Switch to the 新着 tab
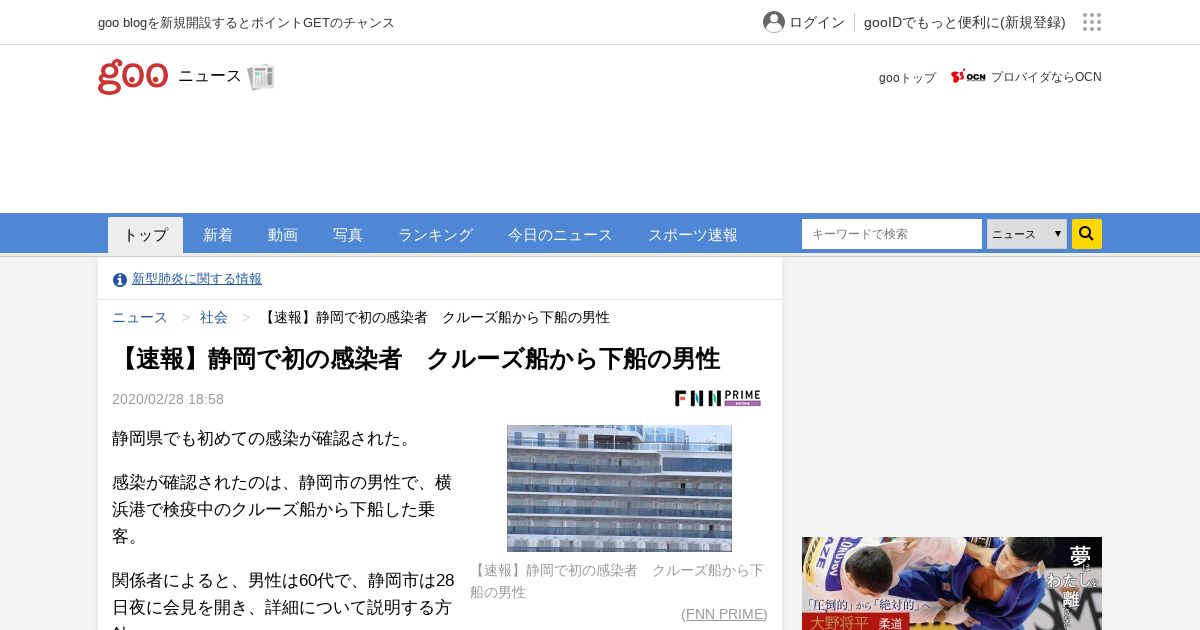This screenshot has width=1200, height=630. pyautogui.click(x=218, y=235)
